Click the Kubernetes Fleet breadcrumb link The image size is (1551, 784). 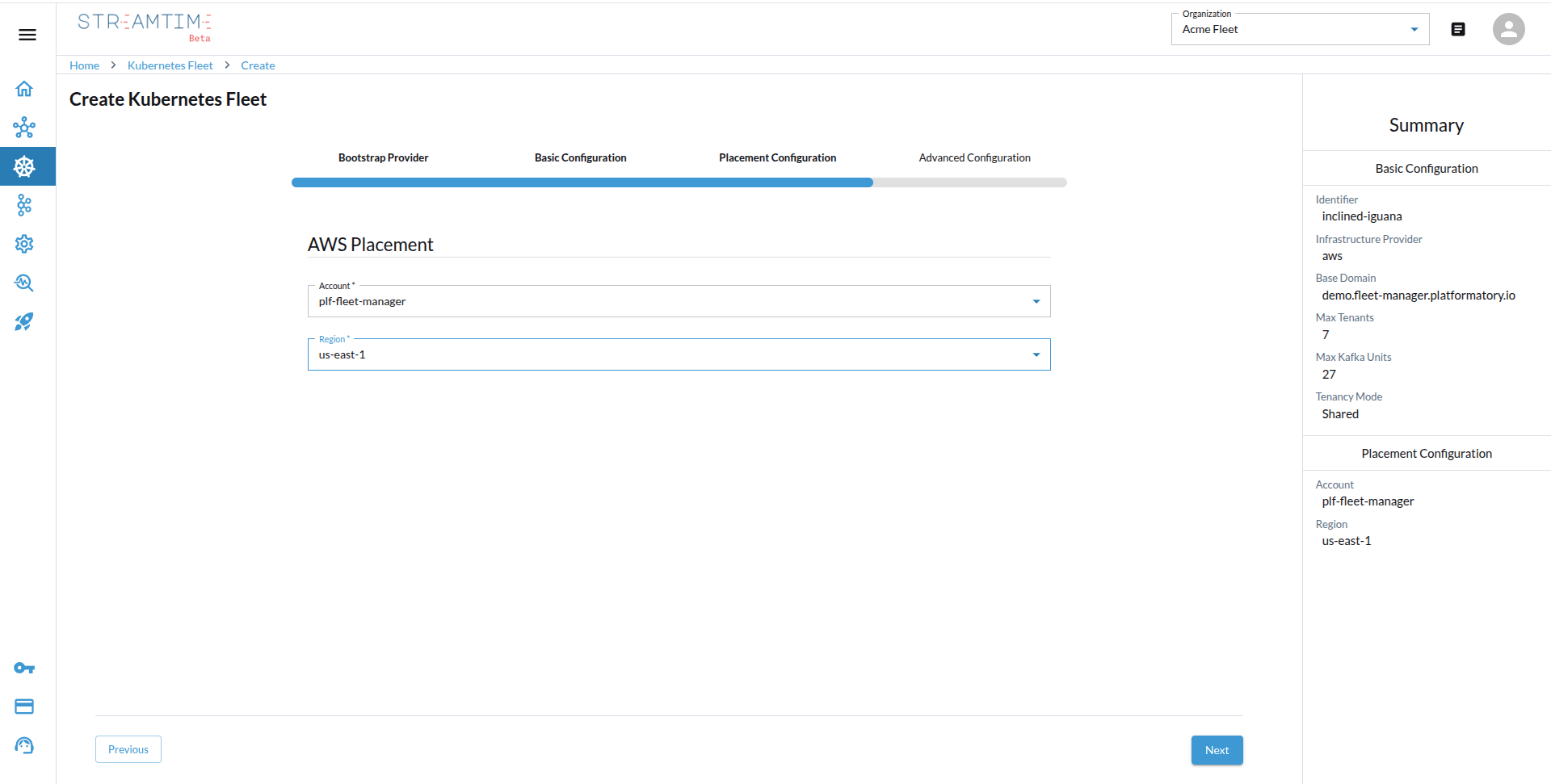[170, 65]
